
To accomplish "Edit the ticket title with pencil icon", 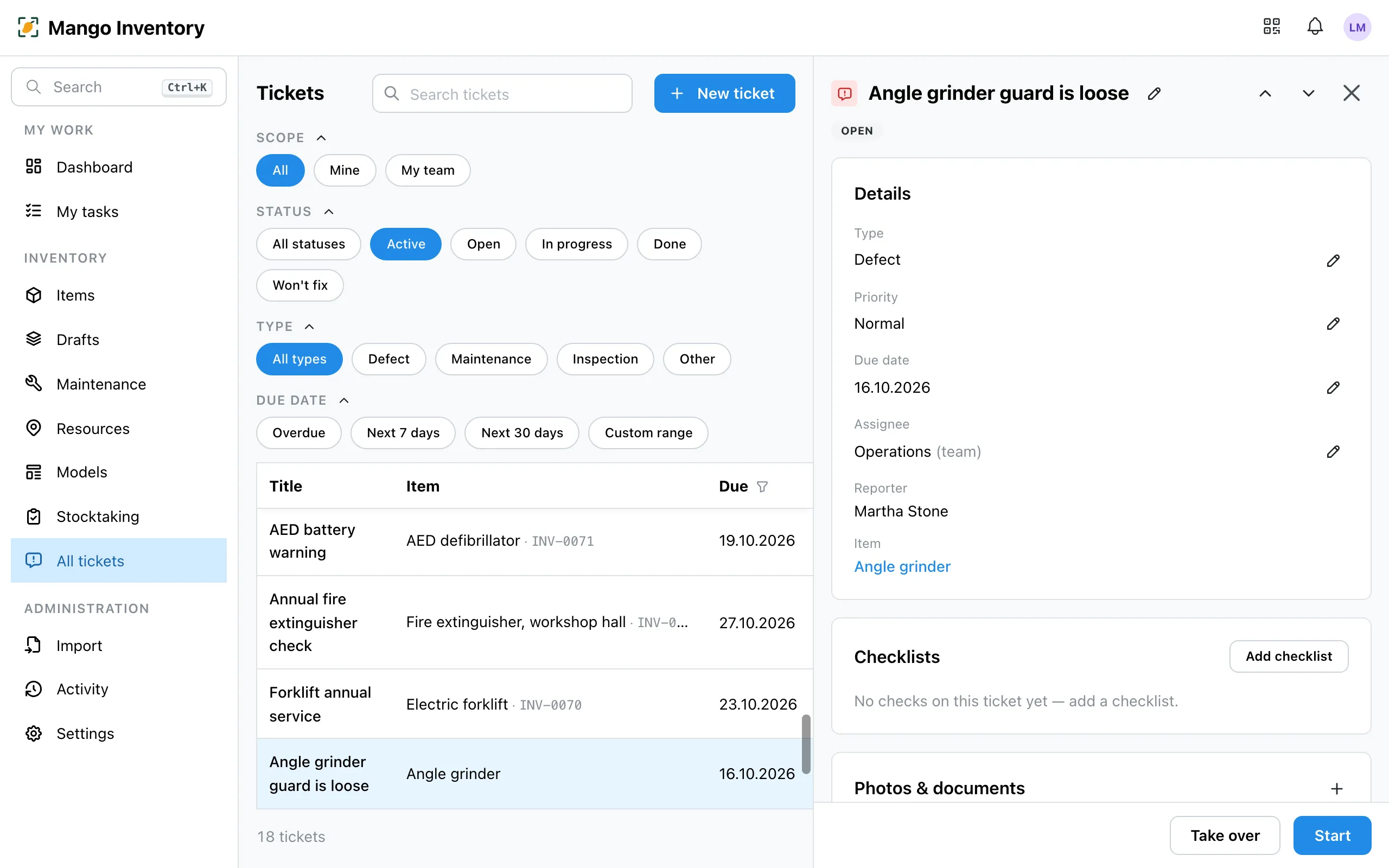I will click(1154, 93).
